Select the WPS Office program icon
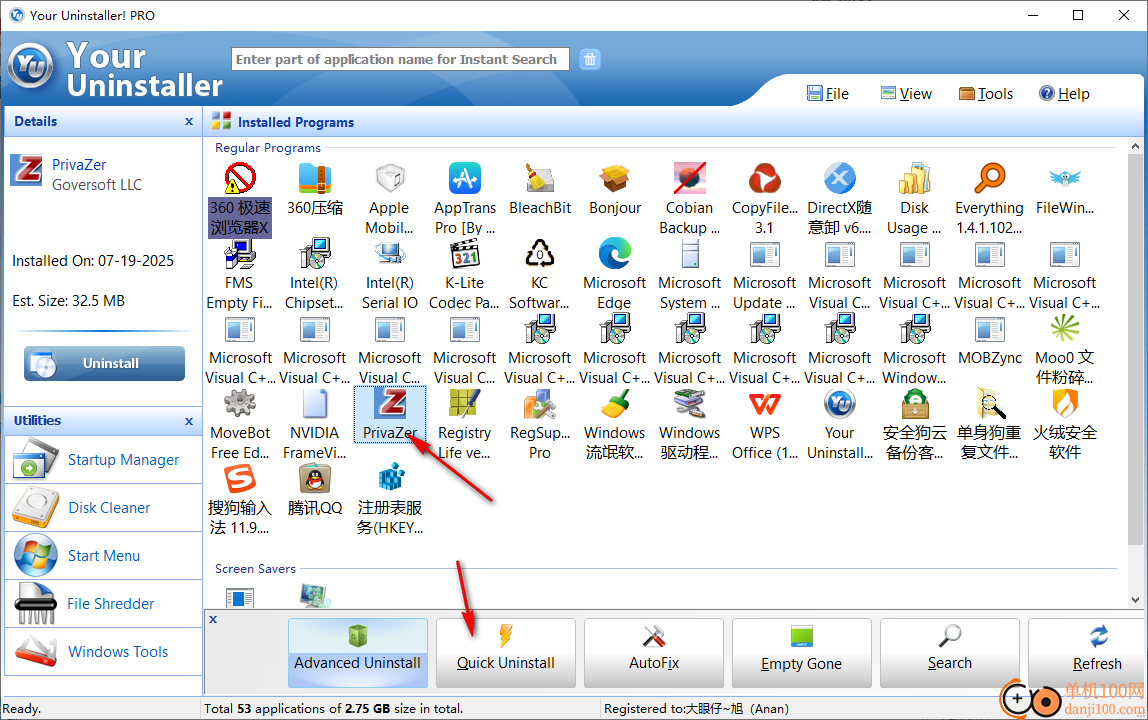The width and height of the screenshot is (1148, 720). (x=765, y=404)
